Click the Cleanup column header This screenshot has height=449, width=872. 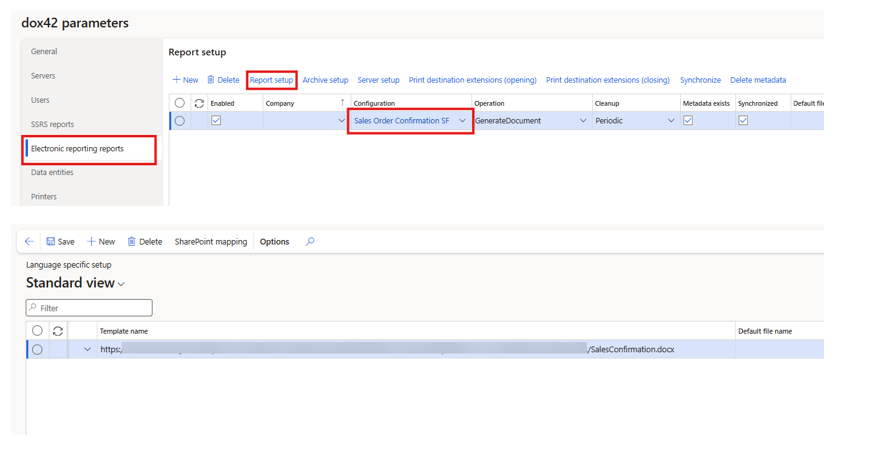[607, 103]
